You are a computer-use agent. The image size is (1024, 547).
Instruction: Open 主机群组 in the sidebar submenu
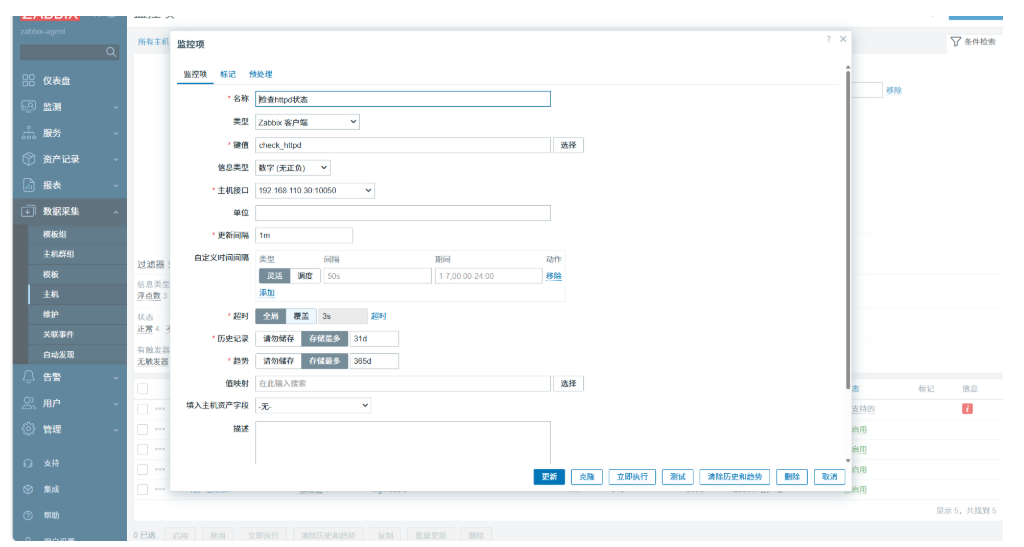click(59, 254)
